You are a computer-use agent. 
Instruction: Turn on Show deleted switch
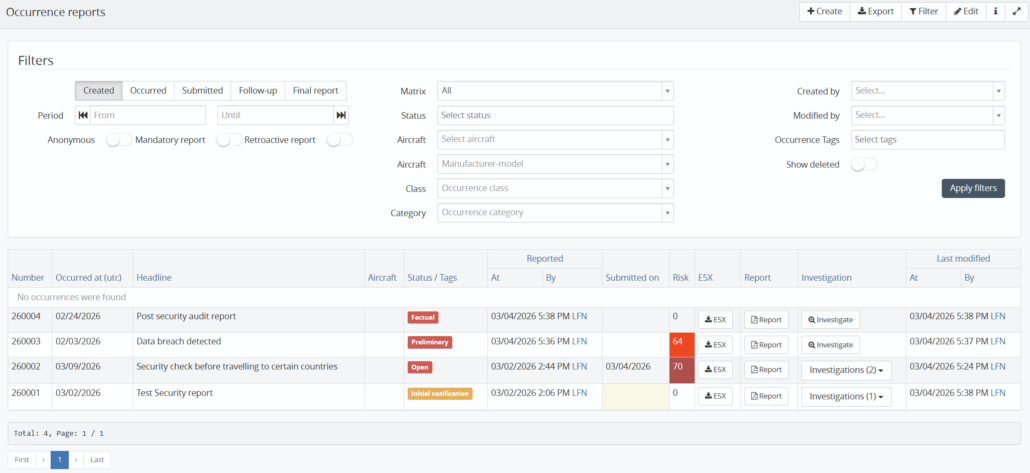point(863,164)
